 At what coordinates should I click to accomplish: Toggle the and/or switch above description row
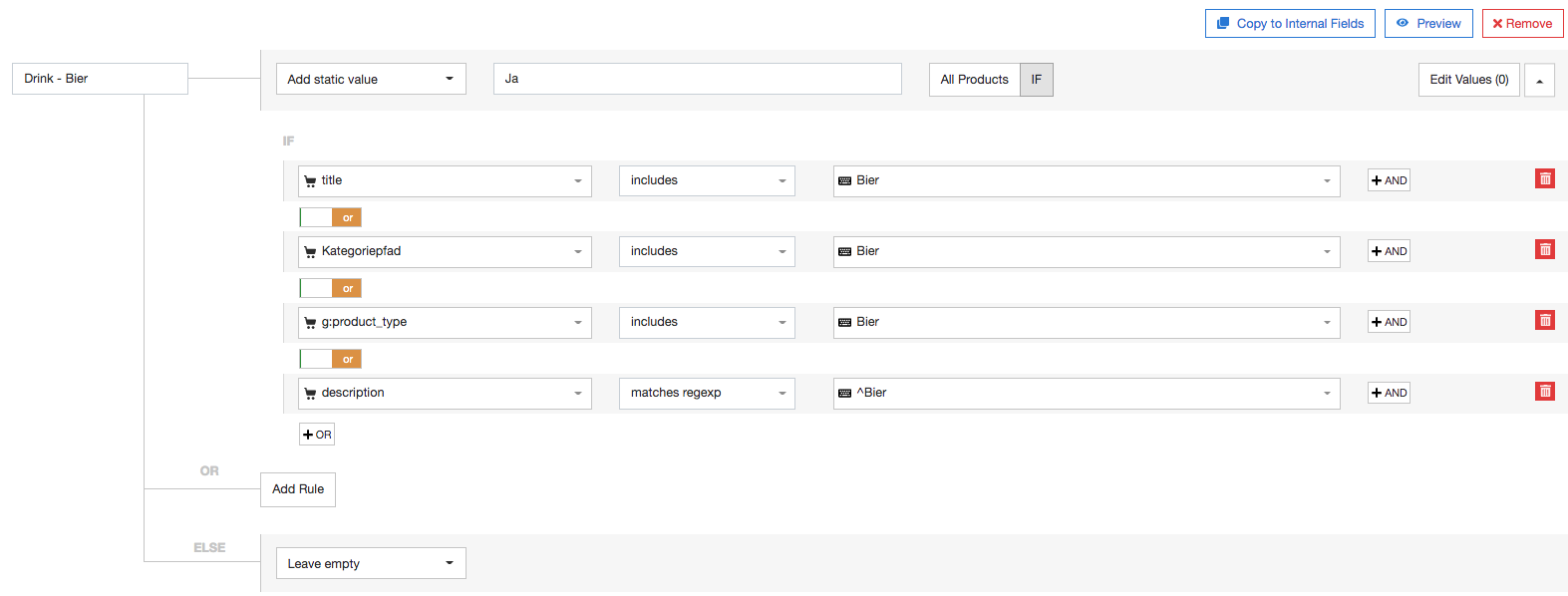[x=331, y=359]
